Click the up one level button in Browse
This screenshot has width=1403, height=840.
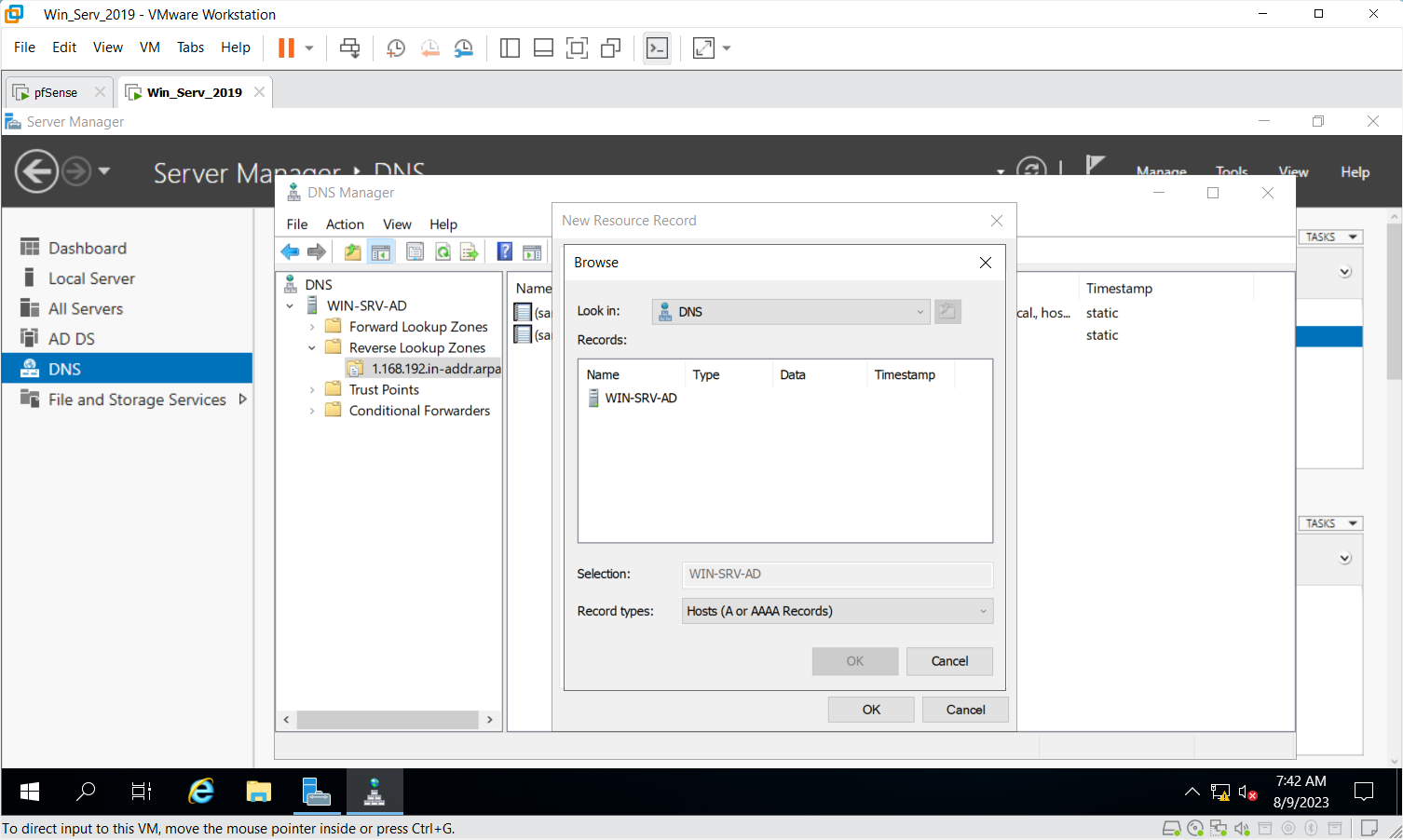(947, 311)
